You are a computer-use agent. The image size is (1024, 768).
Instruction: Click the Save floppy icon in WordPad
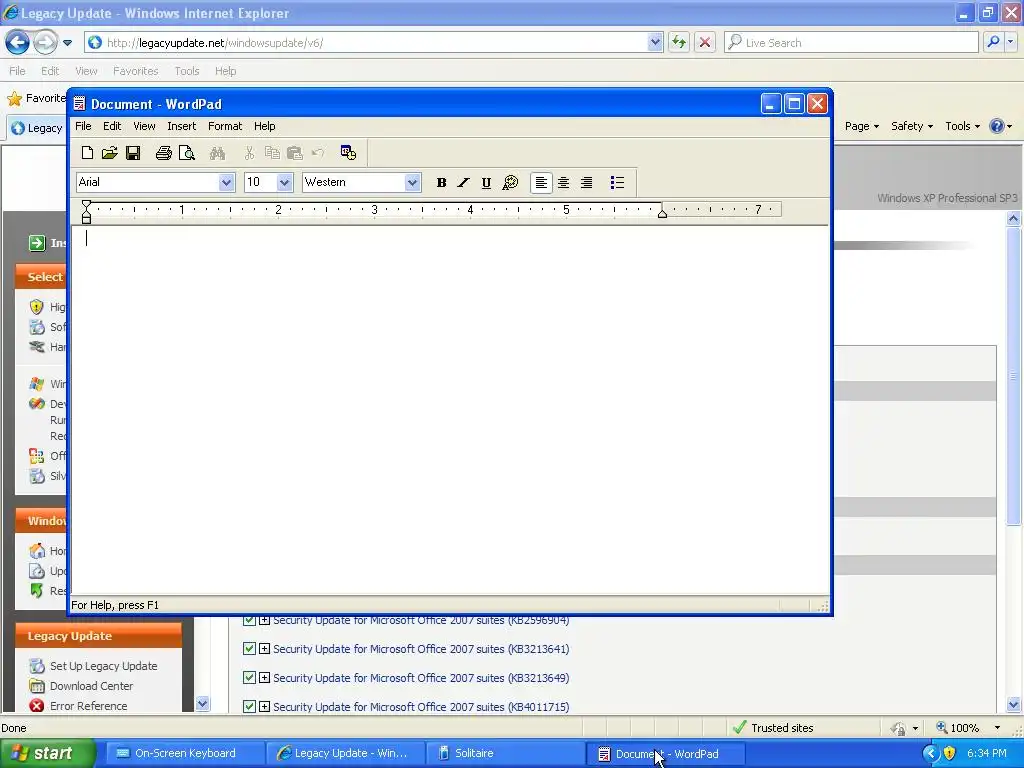[x=133, y=153]
